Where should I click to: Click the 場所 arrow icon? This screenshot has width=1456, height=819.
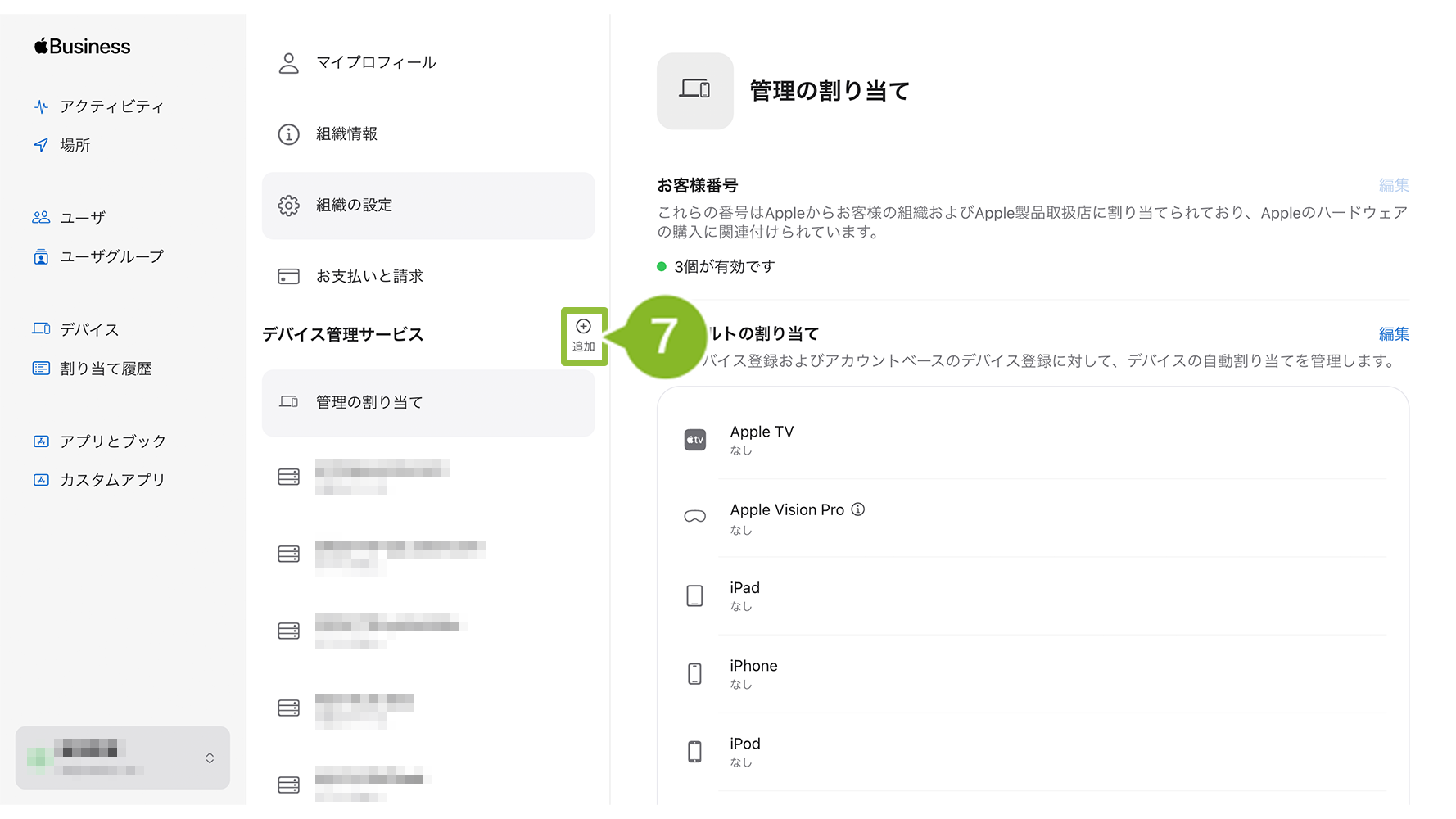(x=41, y=145)
